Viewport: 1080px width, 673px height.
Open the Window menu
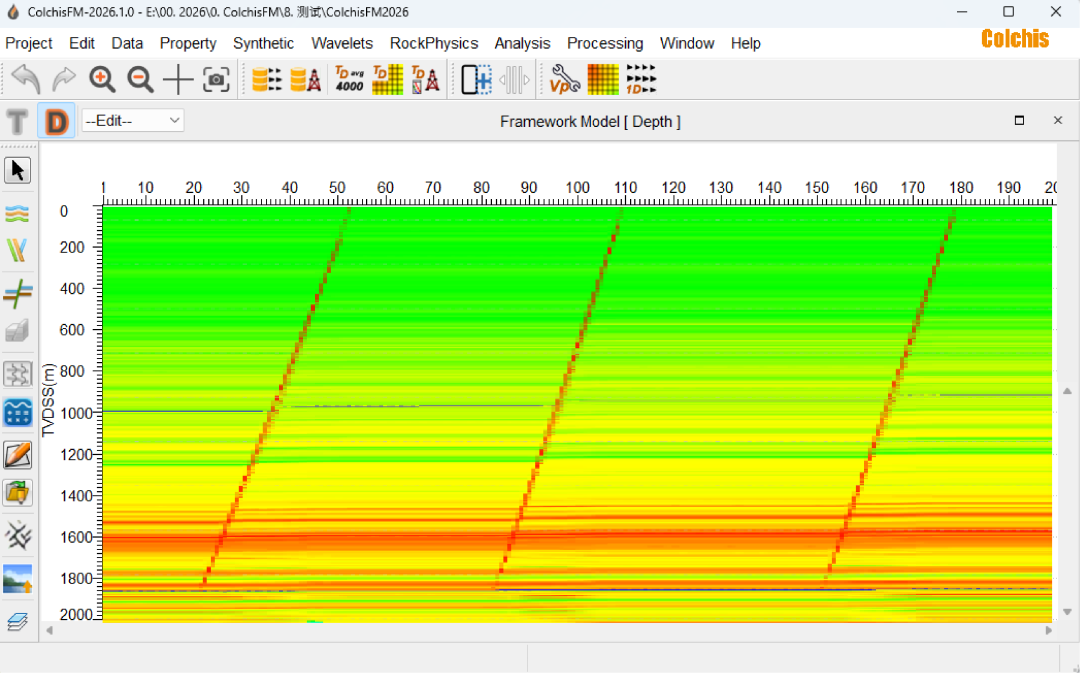coord(687,43)
